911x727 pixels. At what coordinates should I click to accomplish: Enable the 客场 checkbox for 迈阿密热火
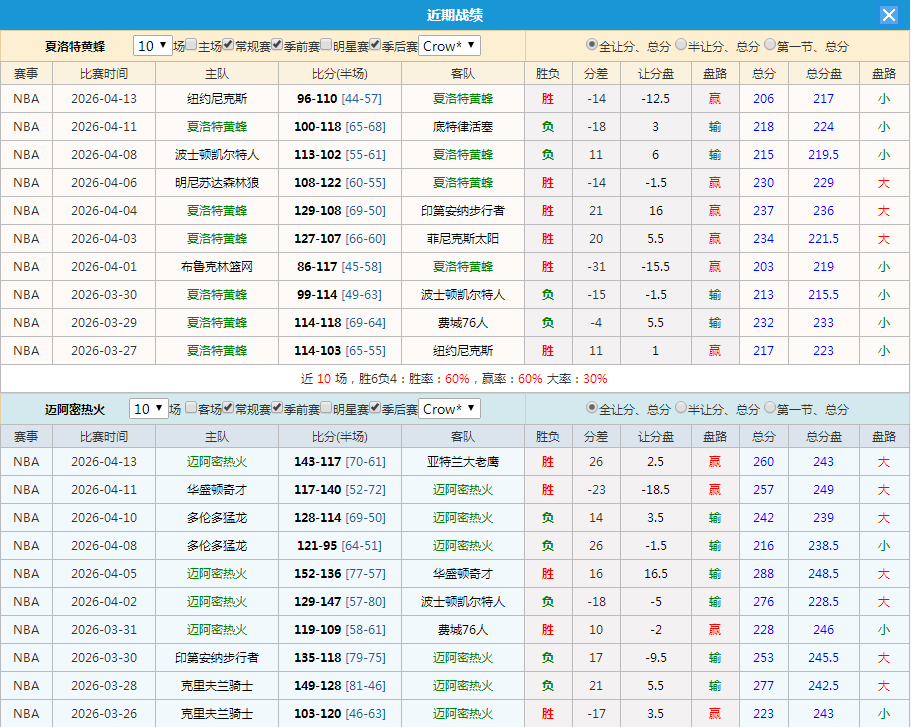pyautogui.click(x=190, y=410)
